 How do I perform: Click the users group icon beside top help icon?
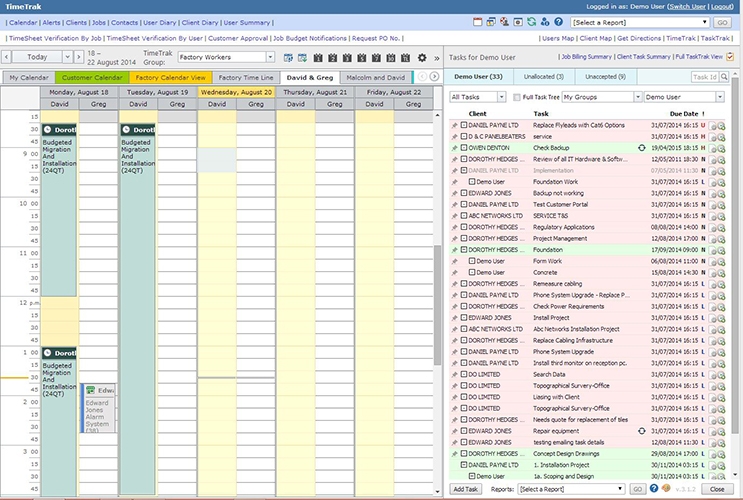pos(545,22)
